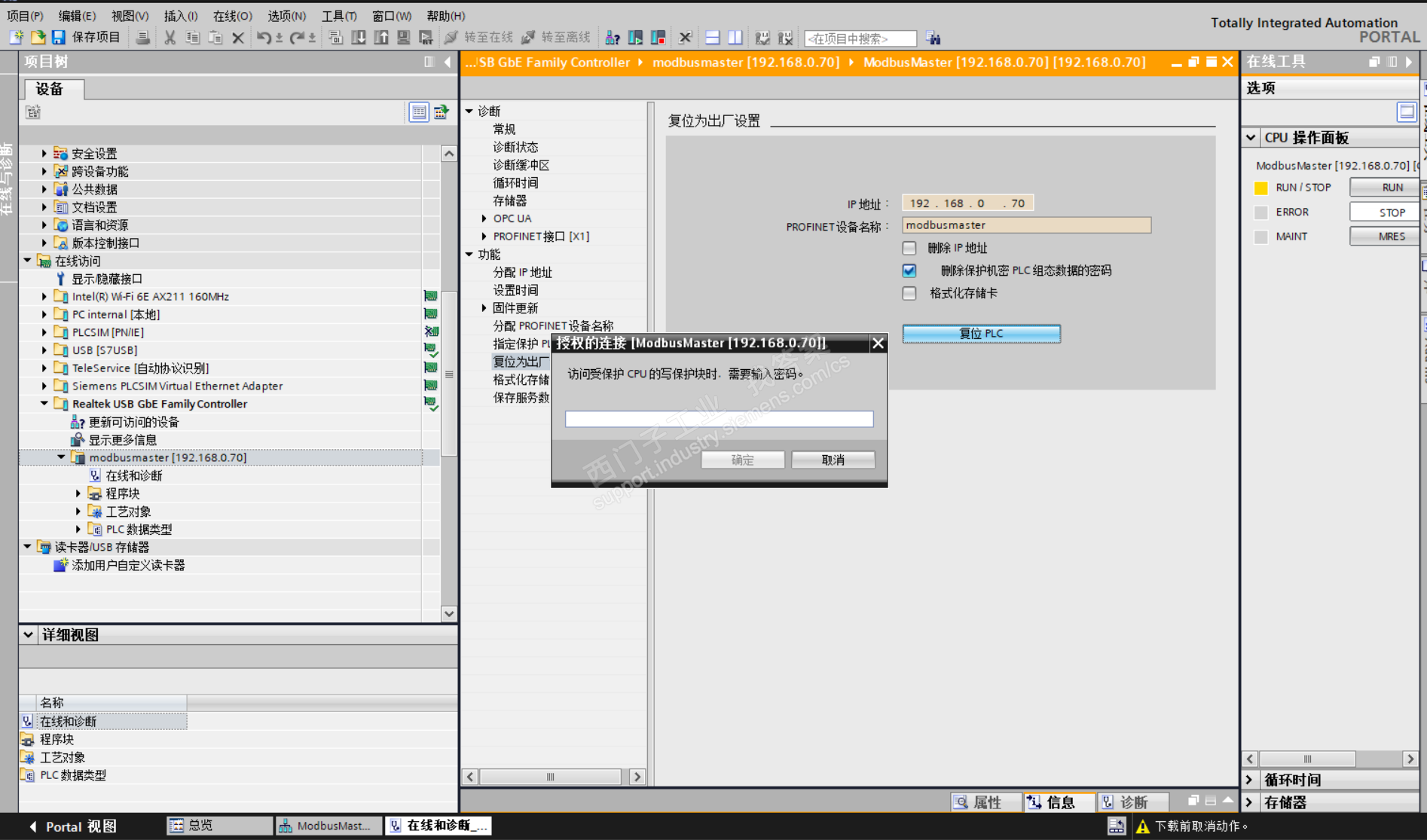Click the collapse project tree arrow icon
Screen dimensions: 1427x840
[x=448, y=62]
